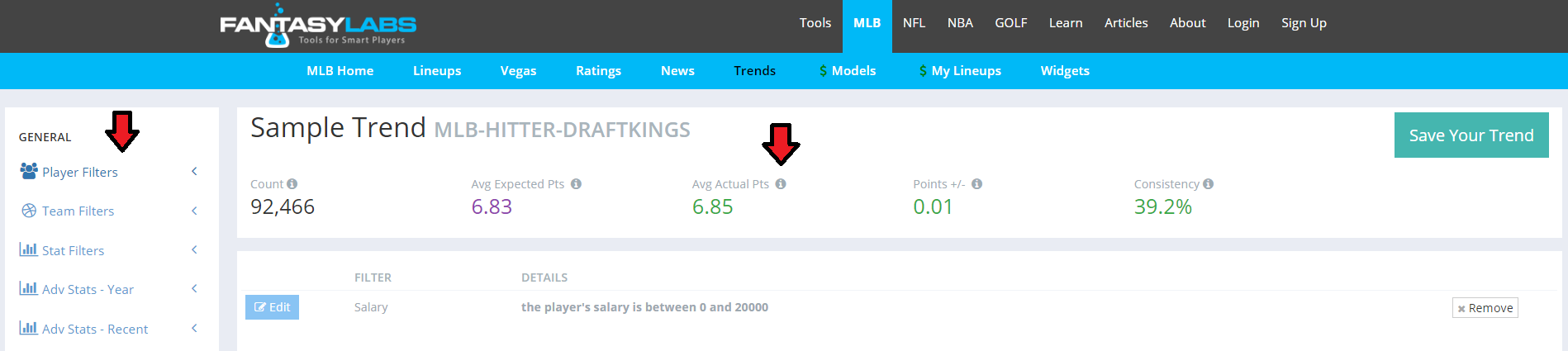Click the Points +/- value 0.01
The height and width of the screenshot is (351, 1568).
[x=933, y=206]
